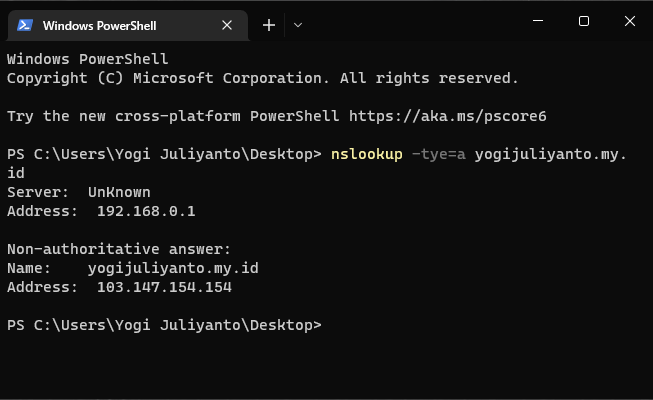
Task: Click the 192.168.0.1 server address
Action: tap(146, 211)
